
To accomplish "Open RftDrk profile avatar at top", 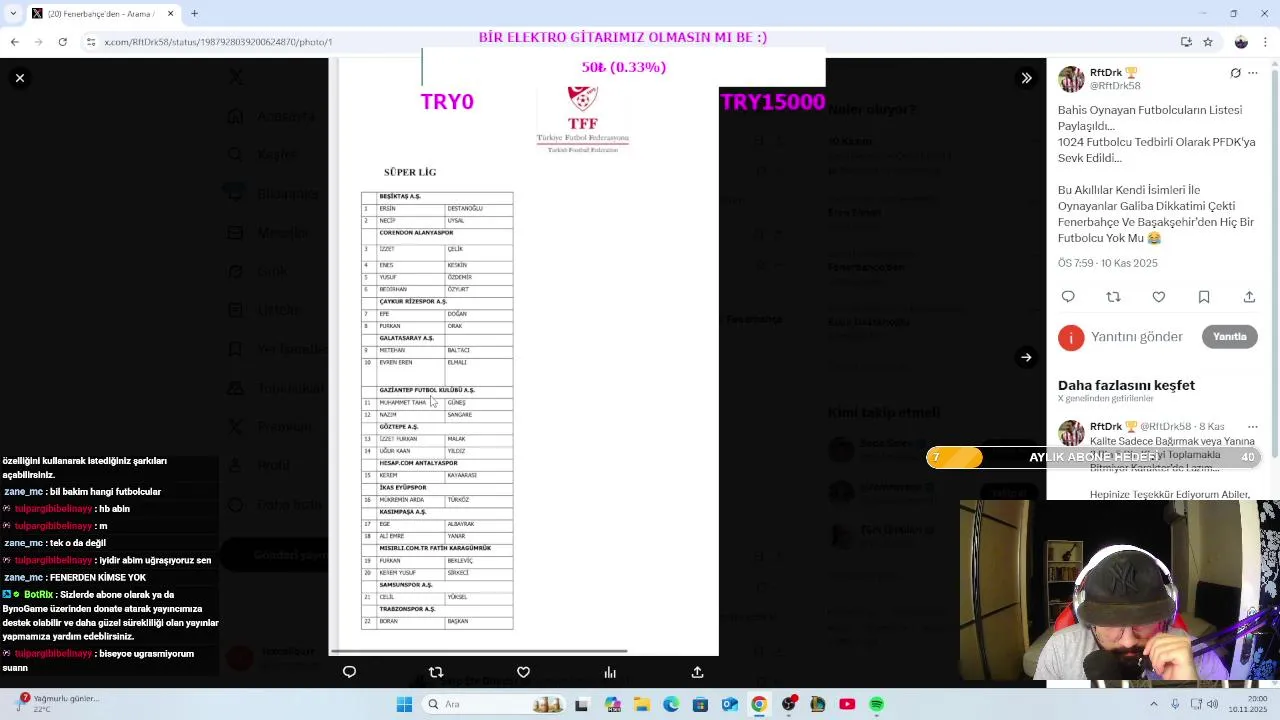I will [x=1071, y=79].
